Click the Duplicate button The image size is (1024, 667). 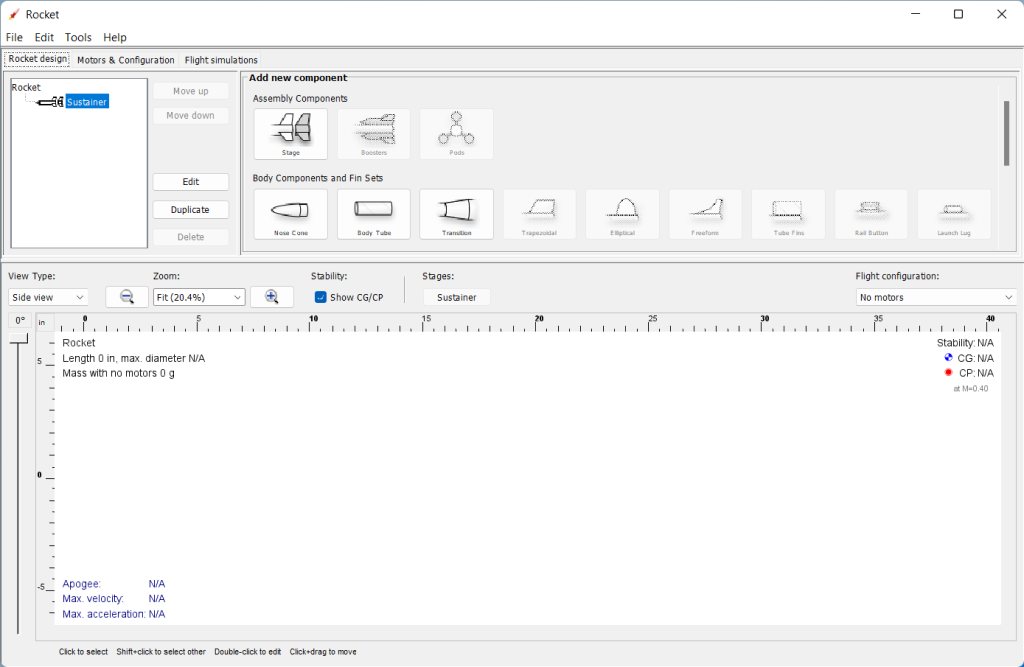click(x=190, y=210)
